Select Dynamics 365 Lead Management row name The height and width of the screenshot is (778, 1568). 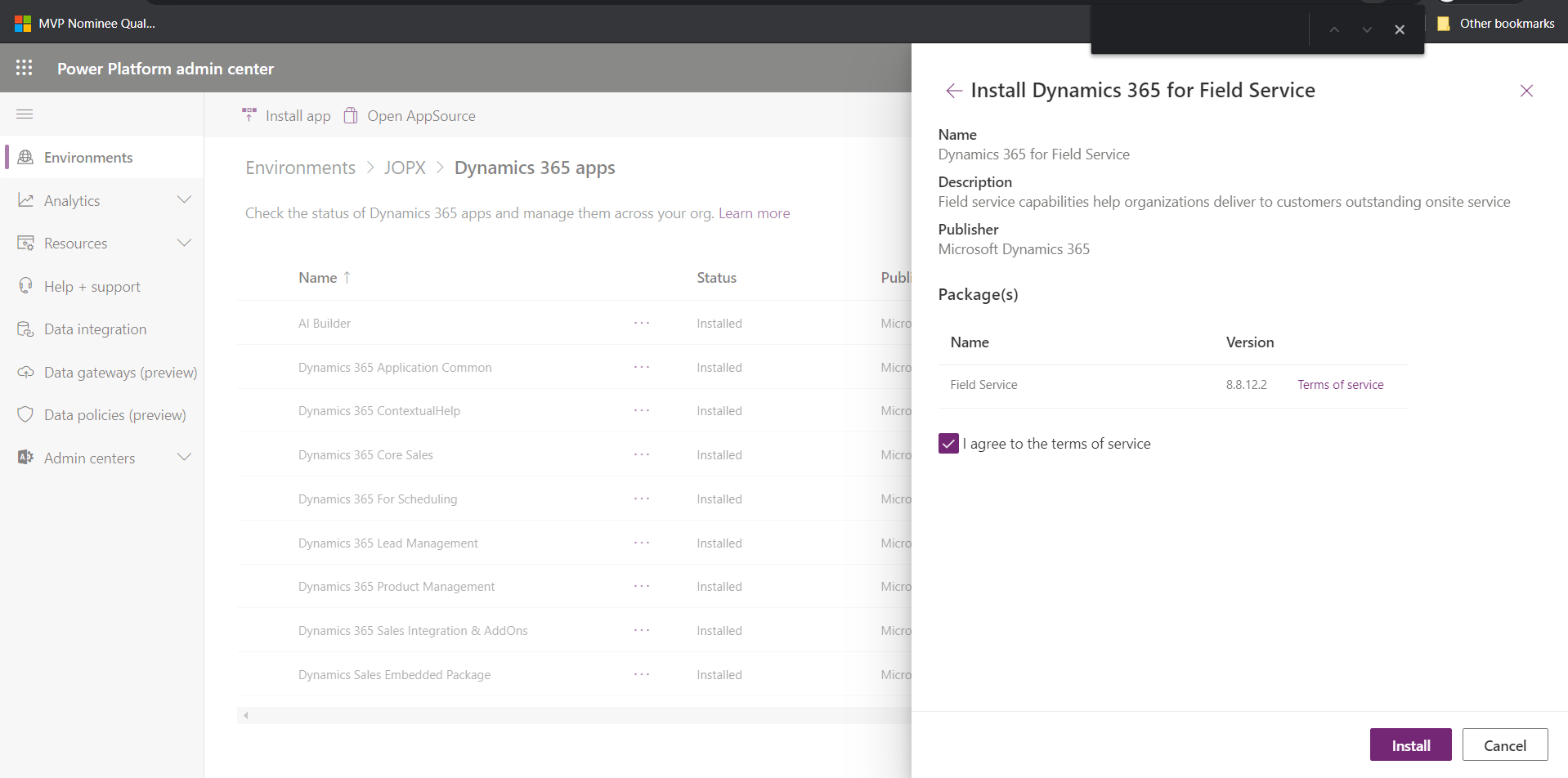[x=388, y=543]
